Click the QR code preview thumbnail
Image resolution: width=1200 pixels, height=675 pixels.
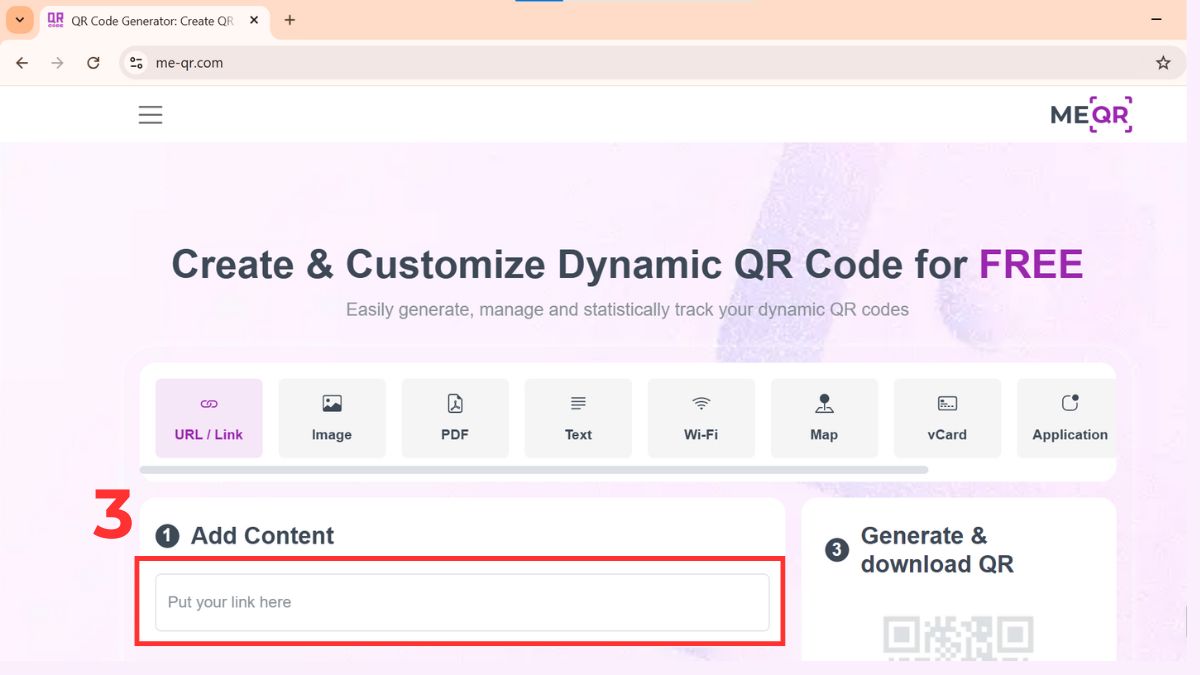pyautogui.click(x=957, y=635)
